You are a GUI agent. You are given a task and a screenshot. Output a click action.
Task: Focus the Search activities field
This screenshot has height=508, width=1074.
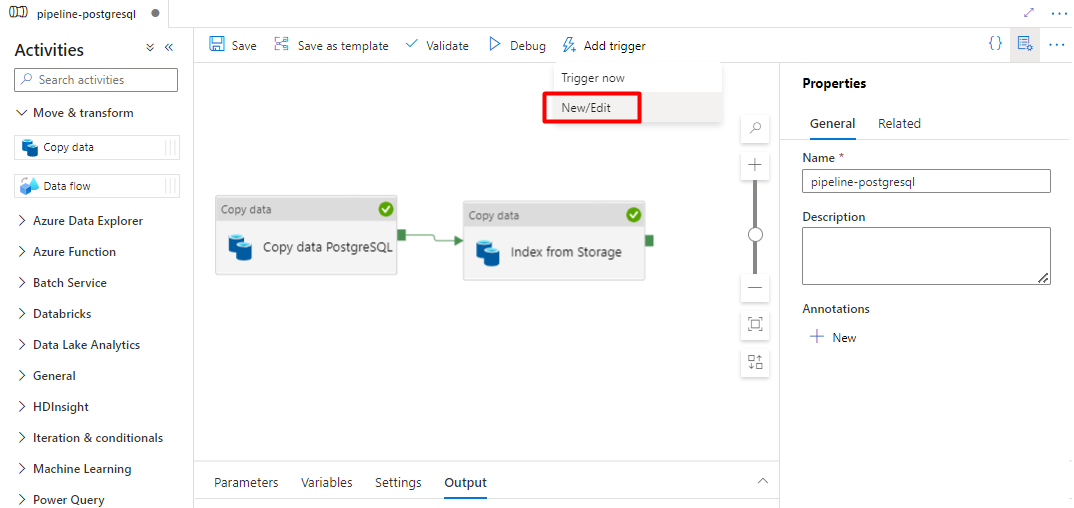tap(96, 80)
